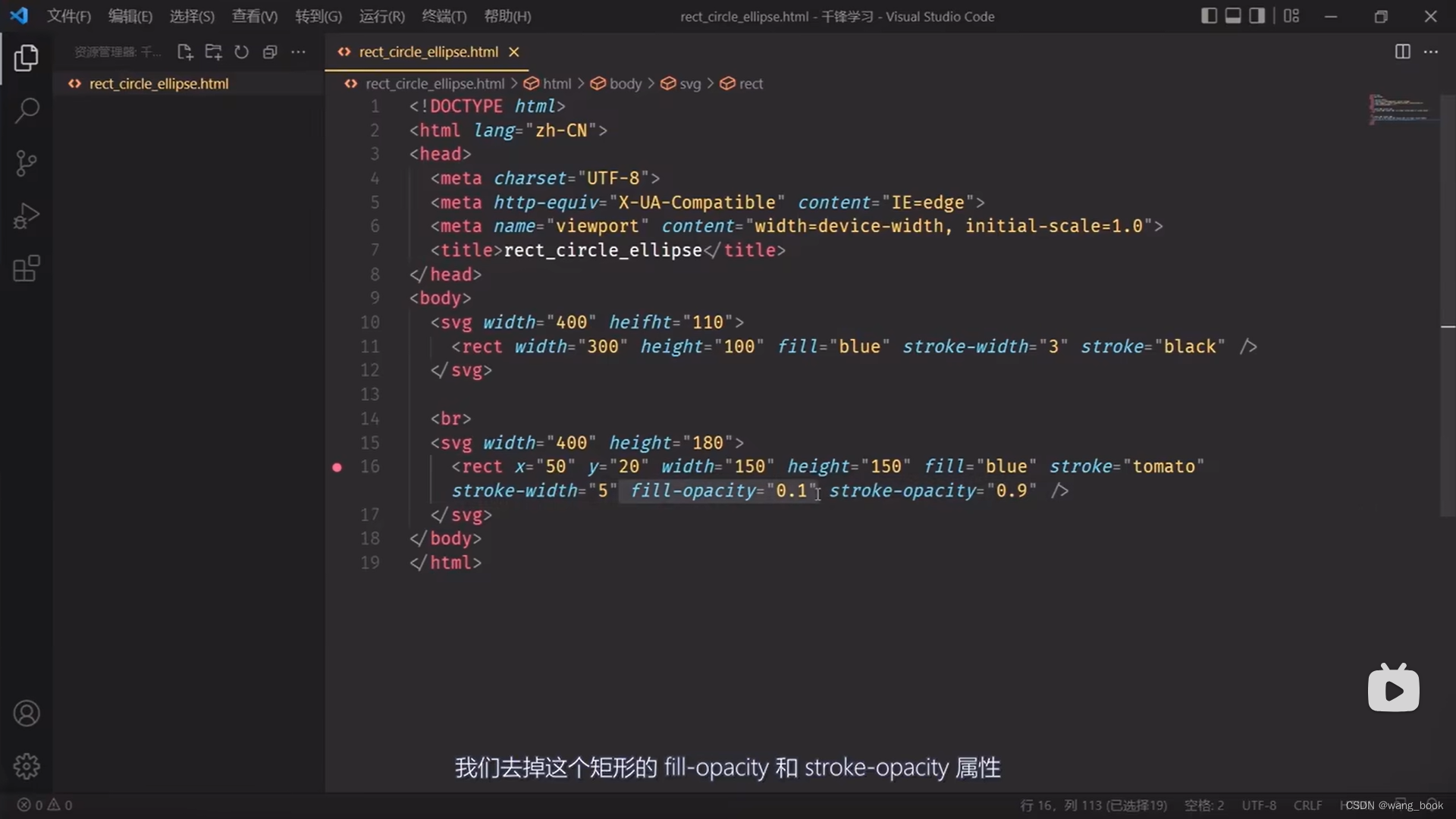The width and height of the screenshot is (1456, 819).
Task: Open the 文件(F) menu
Action: coord(68,16)
